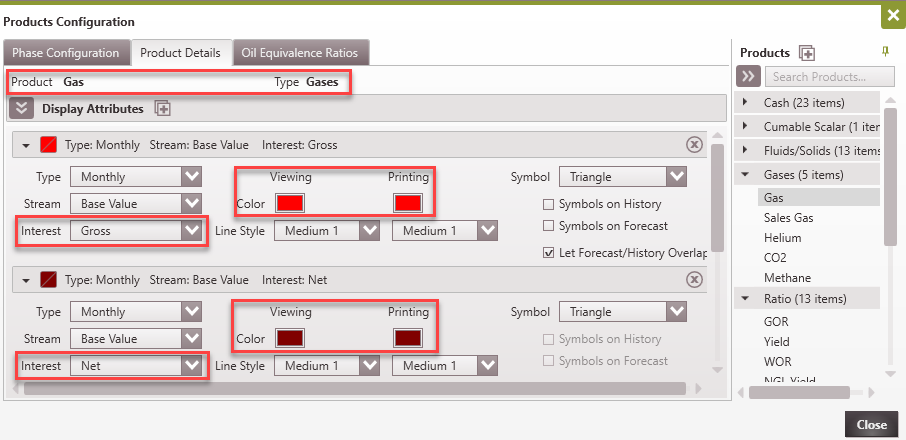This screenshot has width=906, height=440.
Task: Pick Viewing color for Gross
Action: pyautogui.click(x=290, y=203)
